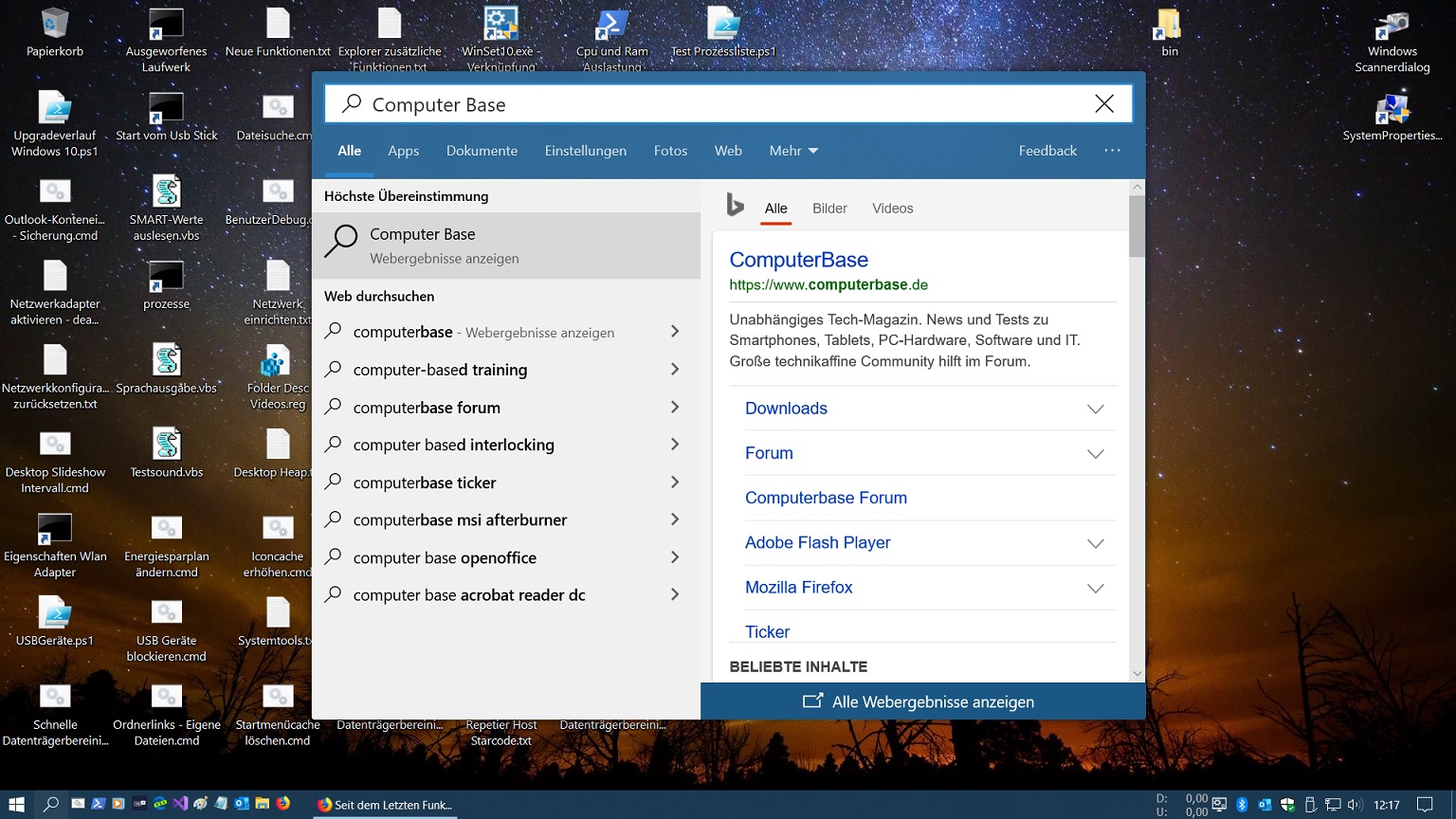
Task: Select Windows Scannerdialog desktop icon
Action: 1392,42
